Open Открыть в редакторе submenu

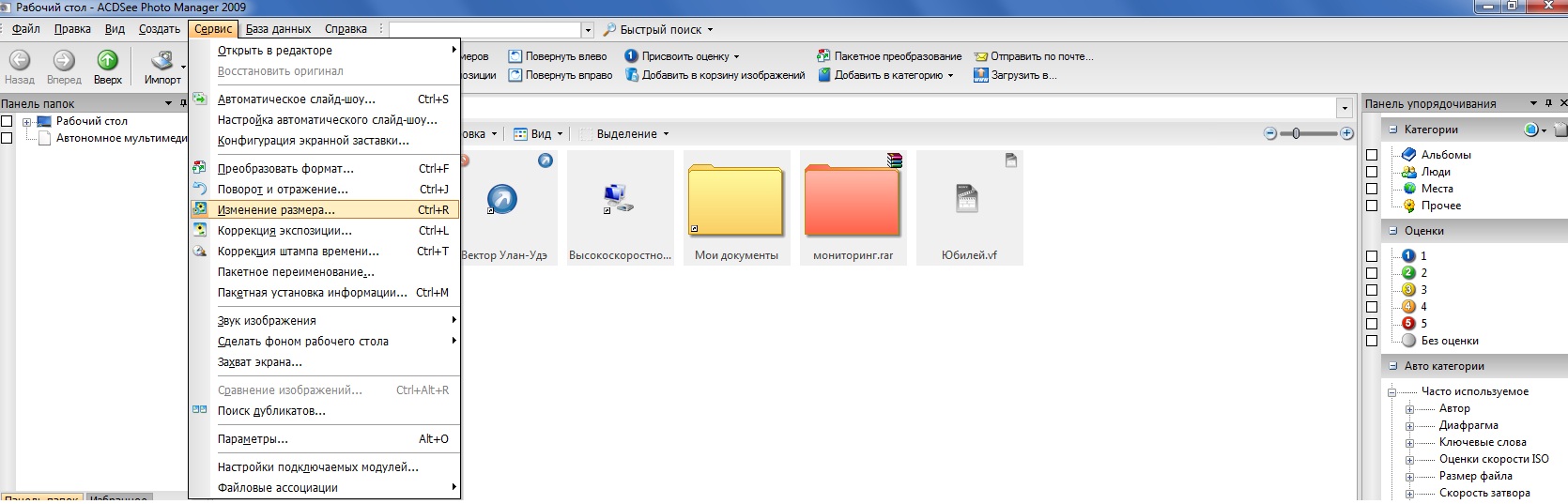tap(325, 51)
